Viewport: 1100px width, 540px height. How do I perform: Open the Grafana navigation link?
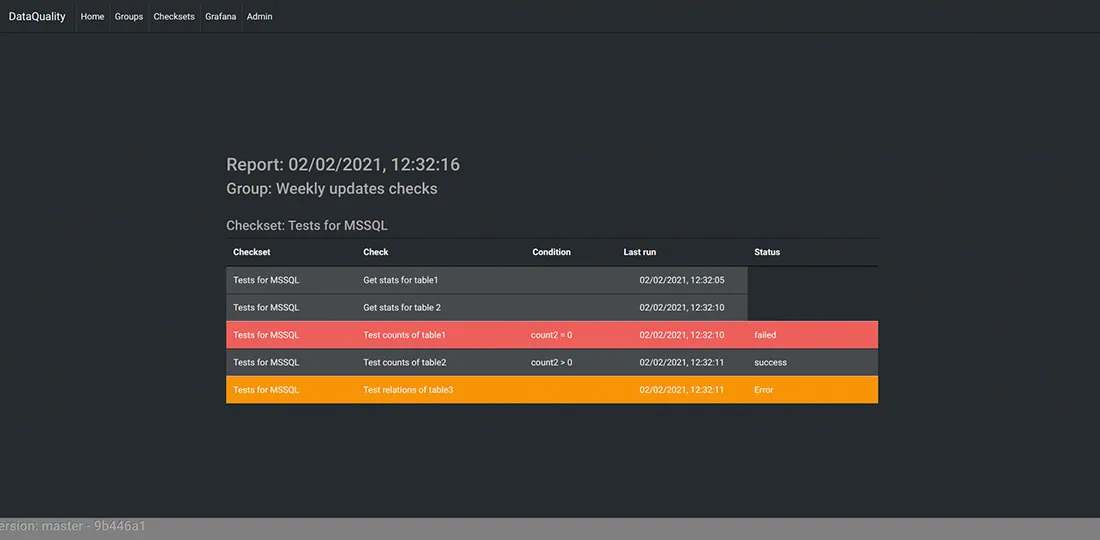221,17
